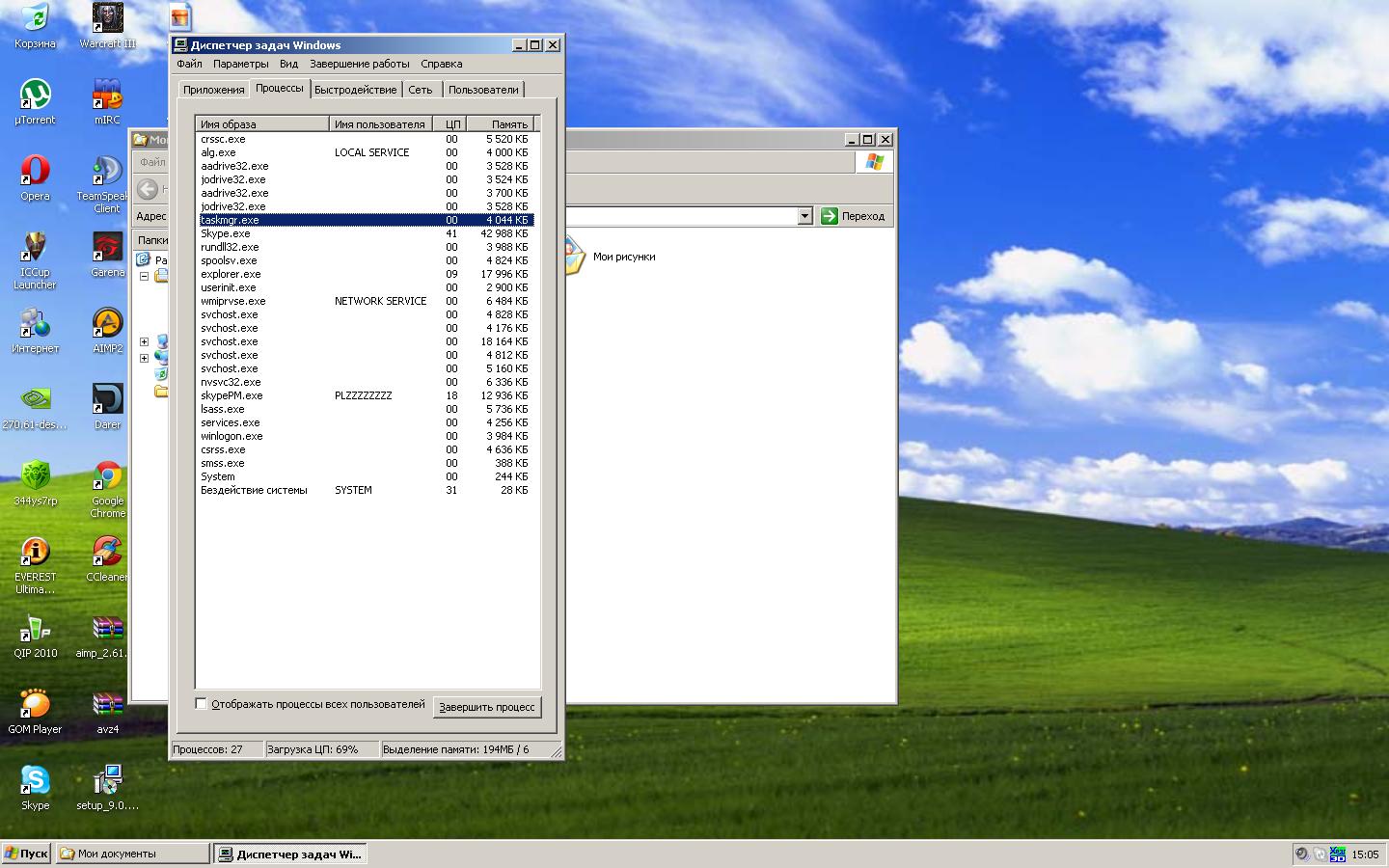The height and width of the screenshot is (868, 1389).
Task: Click the AIMP2 desktop icon
Action: 108,325
